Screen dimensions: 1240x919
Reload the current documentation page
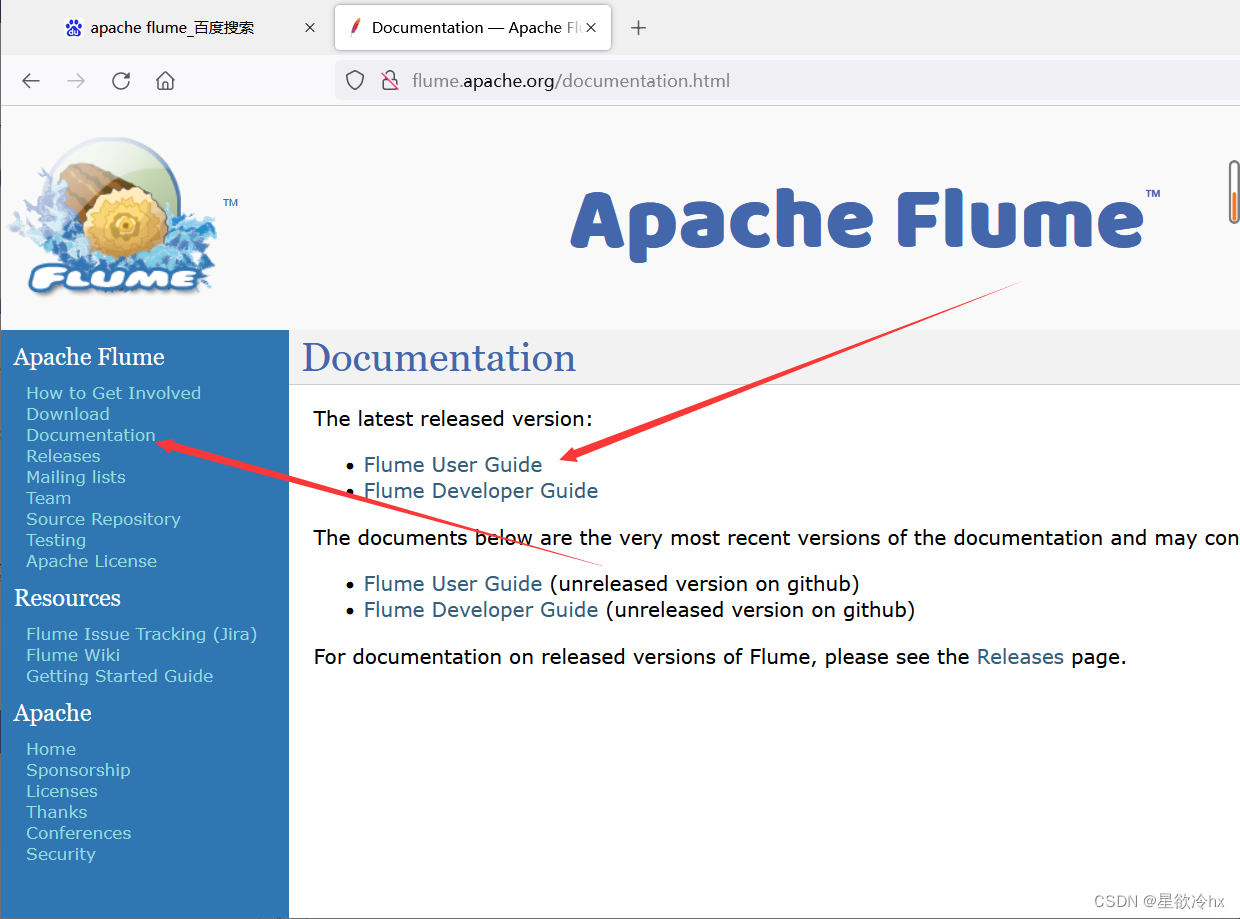coord(120,81)
